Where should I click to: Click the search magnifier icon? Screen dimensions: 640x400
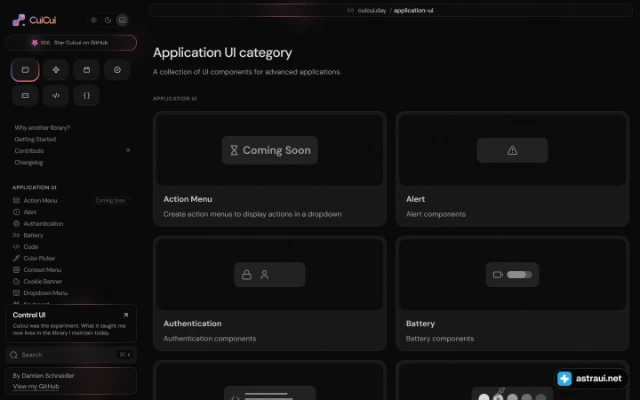point(14,355)
